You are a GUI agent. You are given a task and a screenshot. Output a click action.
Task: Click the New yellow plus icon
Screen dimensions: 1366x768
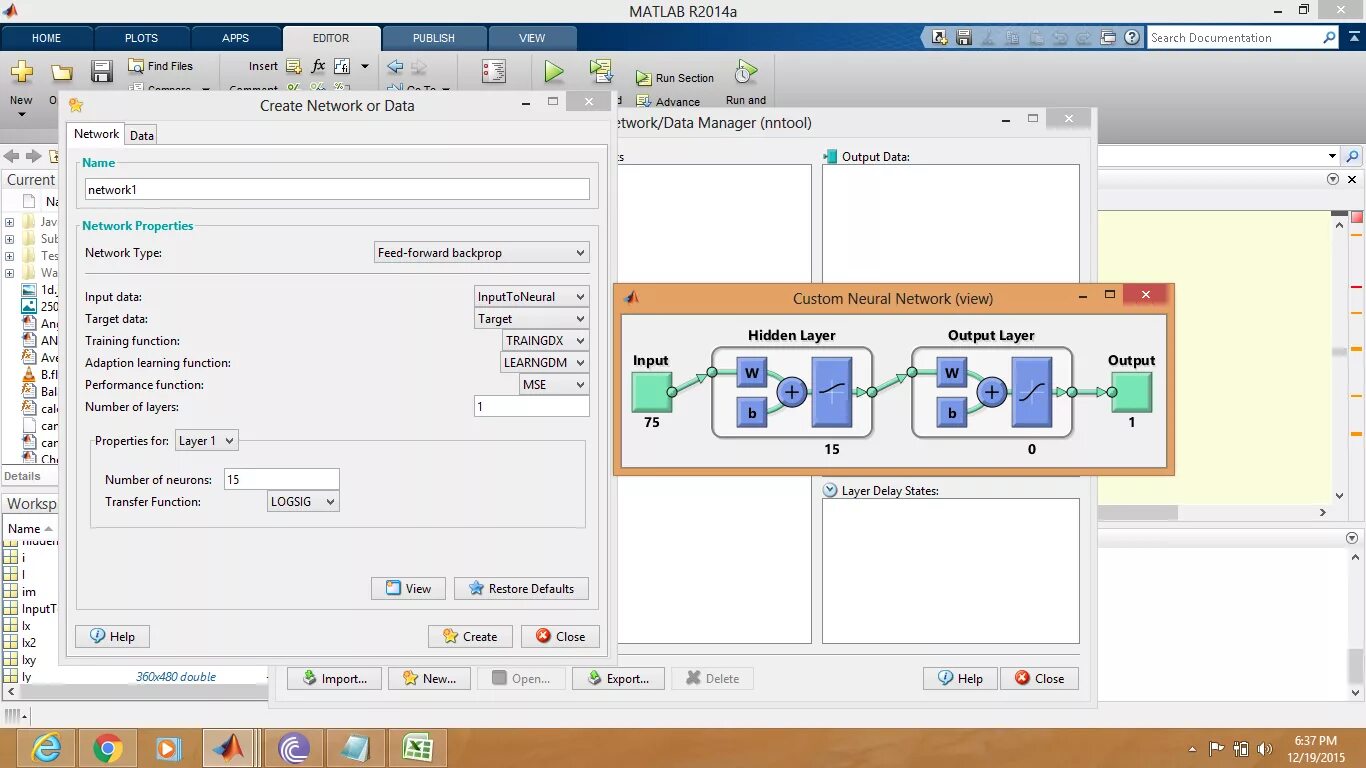[21, 72]
